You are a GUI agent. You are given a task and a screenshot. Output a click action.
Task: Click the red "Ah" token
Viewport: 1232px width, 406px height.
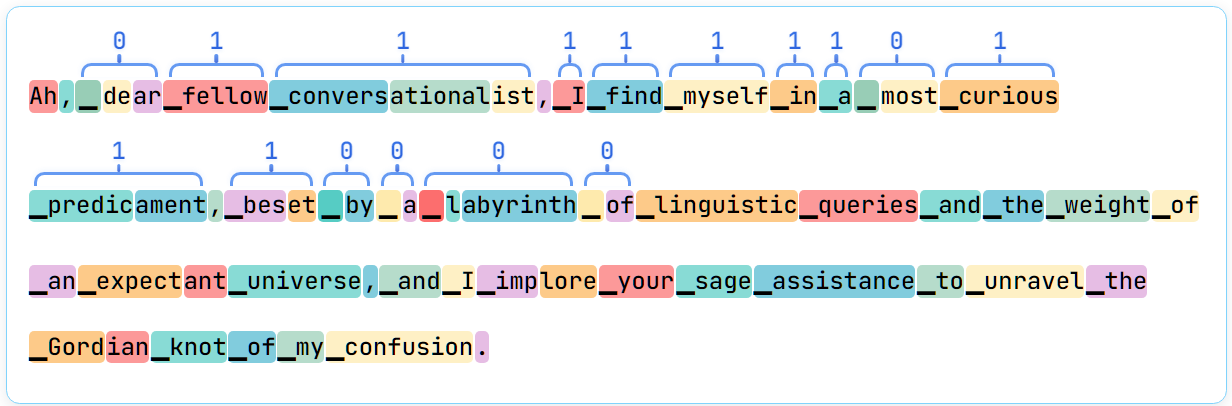click(43, 96)
